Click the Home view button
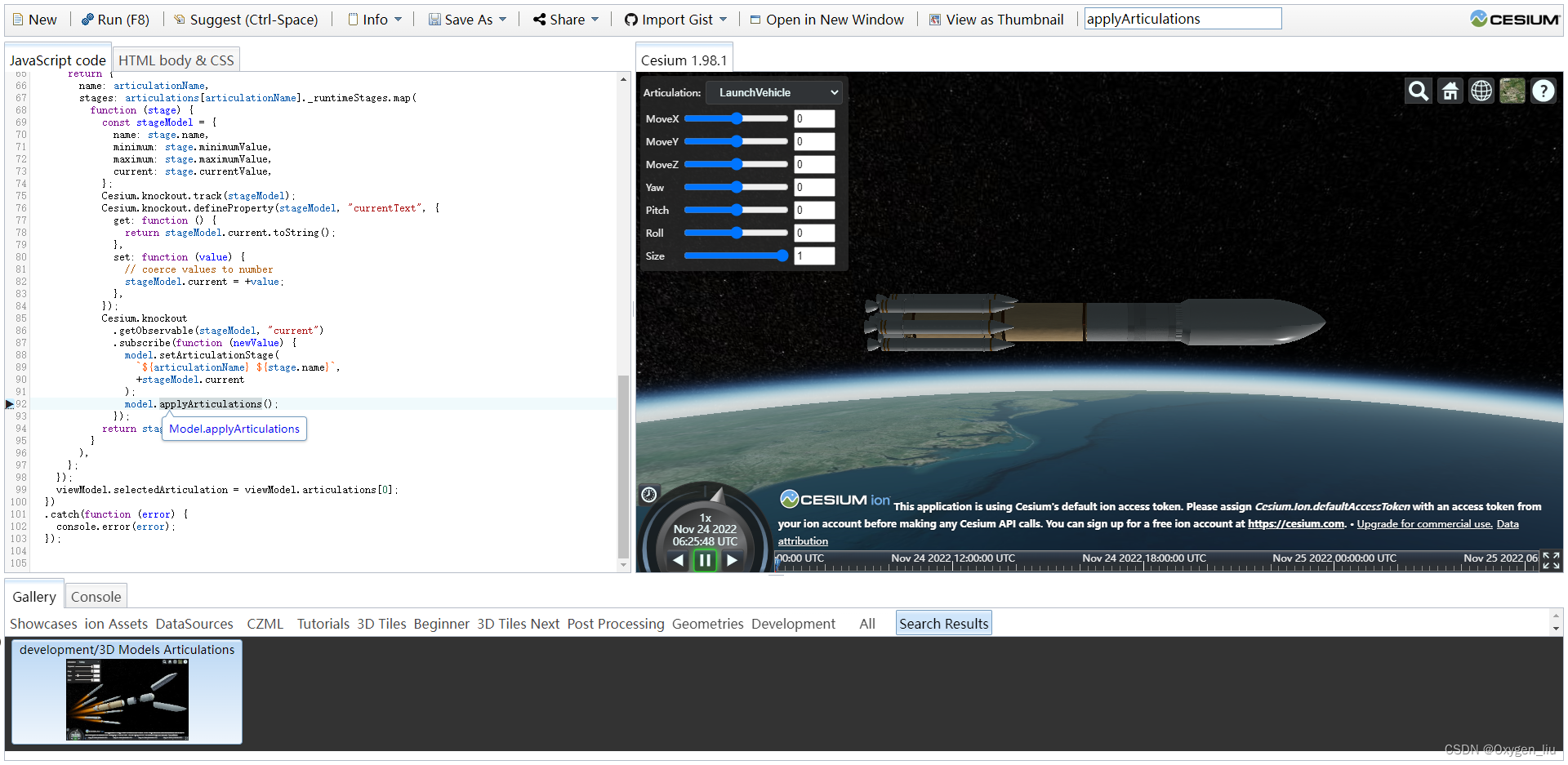Viewport: 1568px width, 765px height. pyautogui.click(x=1450, y=91)
